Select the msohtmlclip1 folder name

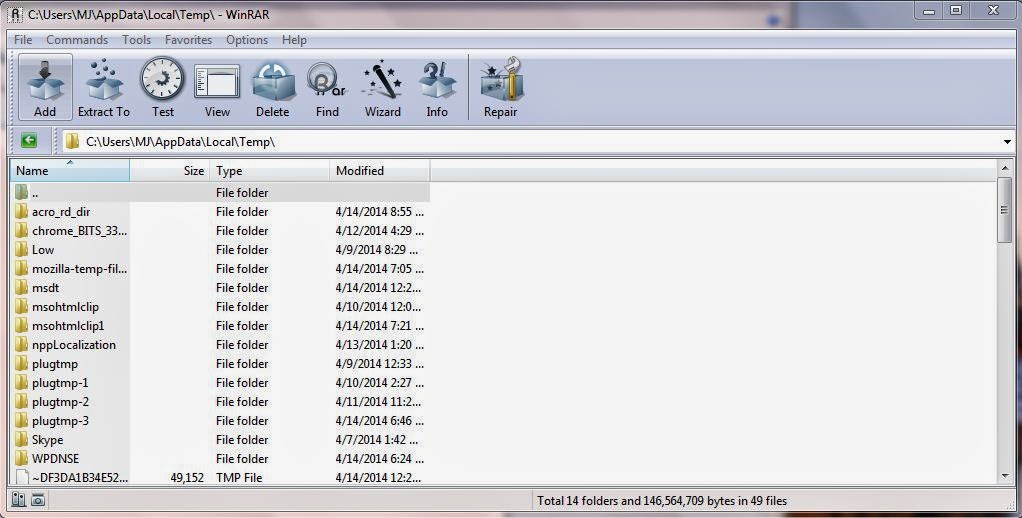tap(68, 326)
